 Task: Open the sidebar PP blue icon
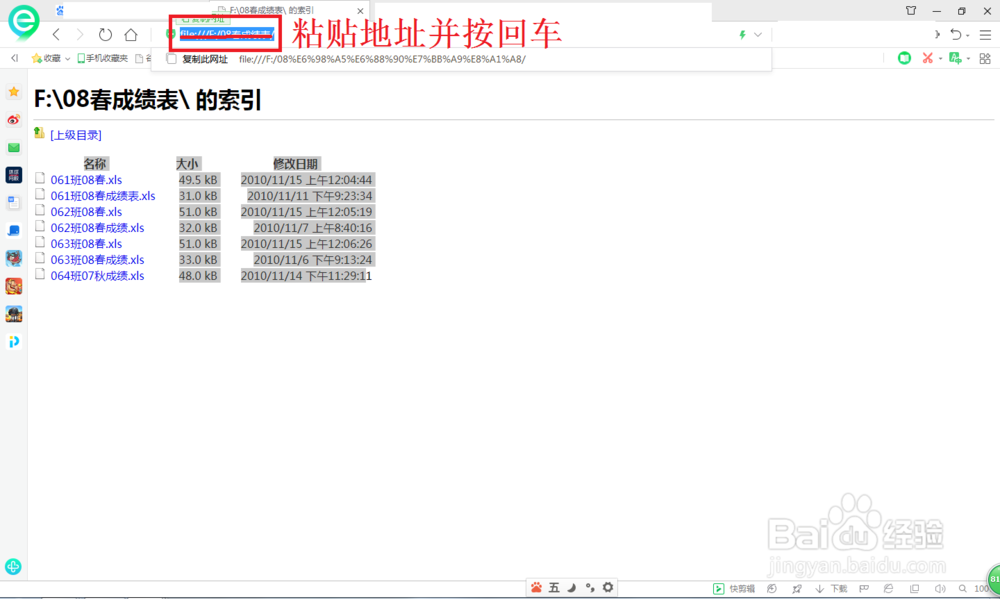click(13, 341)
